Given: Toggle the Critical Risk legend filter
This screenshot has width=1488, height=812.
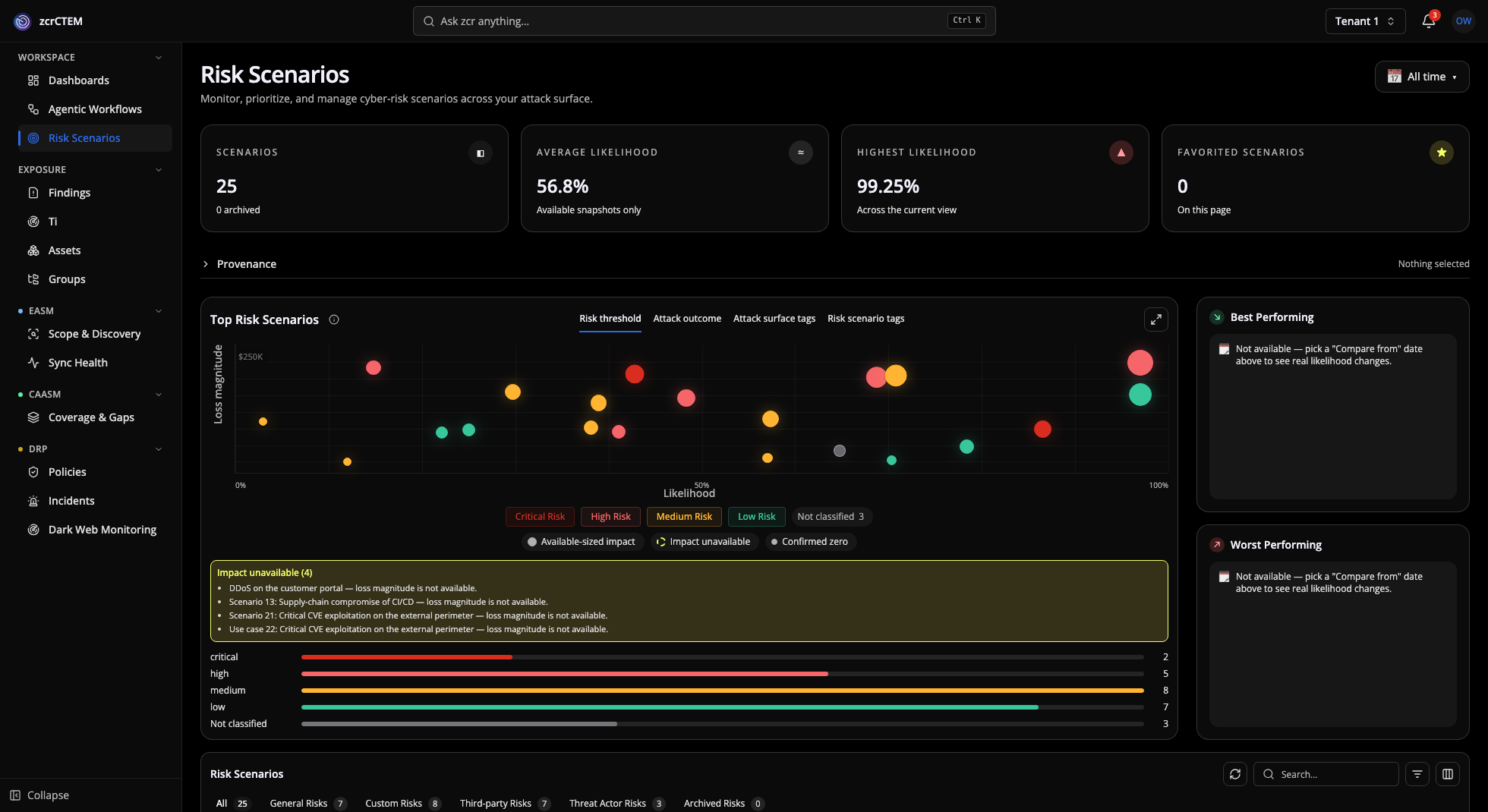Looking at the screenshot, I should point(540,517).
